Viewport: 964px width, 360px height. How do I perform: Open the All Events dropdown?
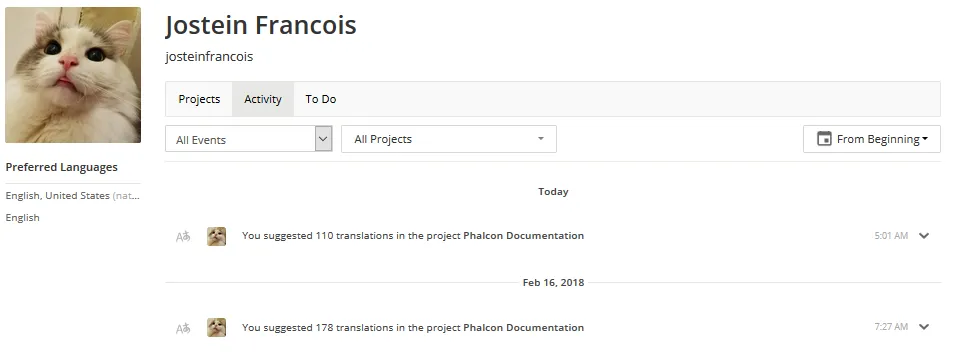coord(249,139)
